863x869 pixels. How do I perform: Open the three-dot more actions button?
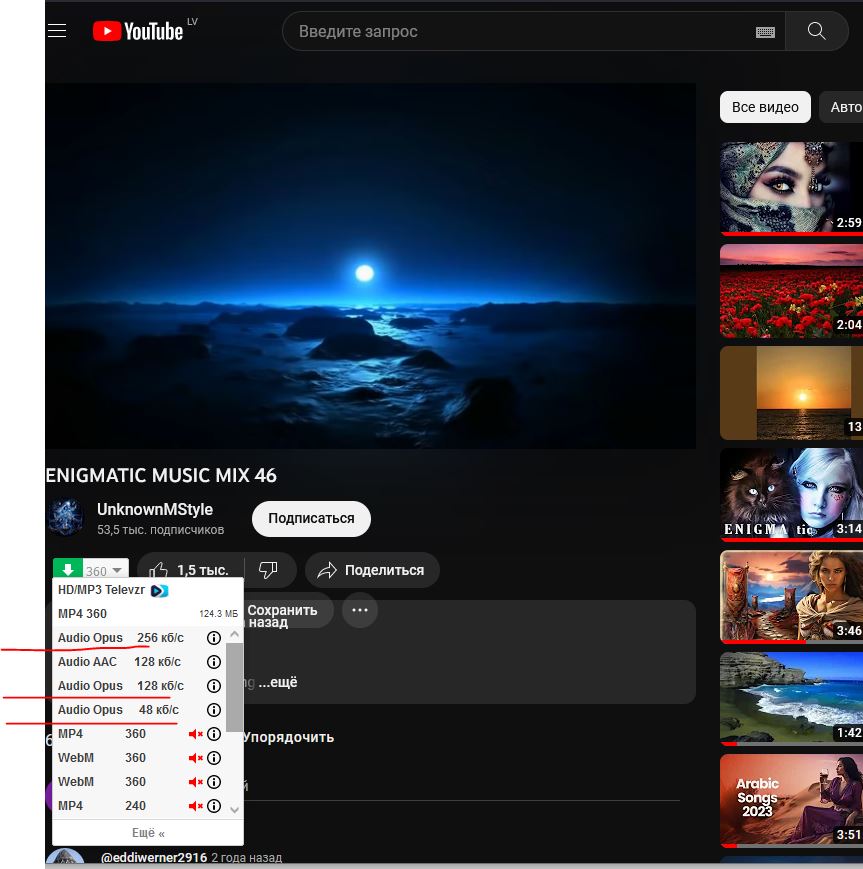[x=360, y=610]
